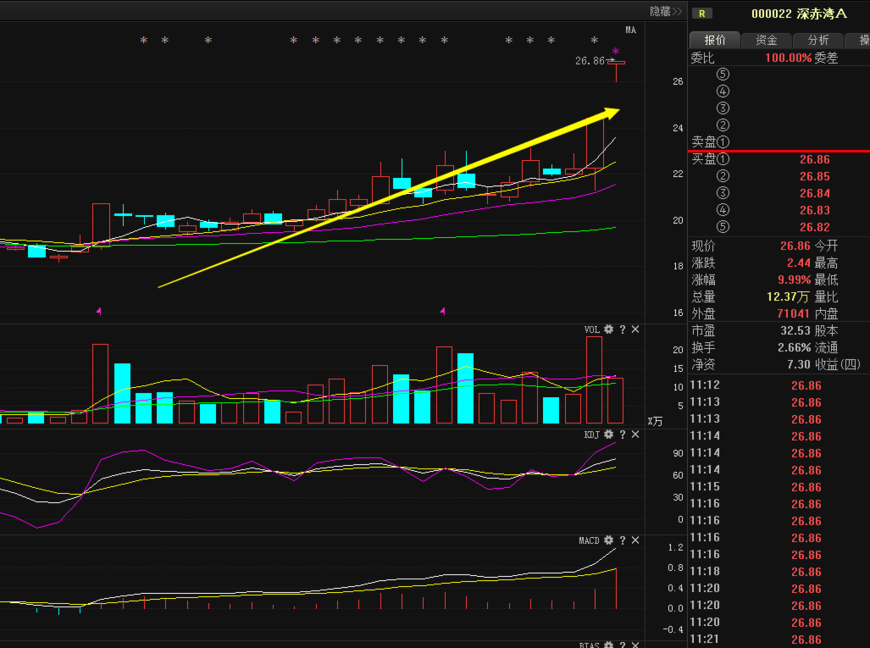Click the 量比 label
Image resolution: width=870 pixels, height=648 pixels.
pos(826,297)
